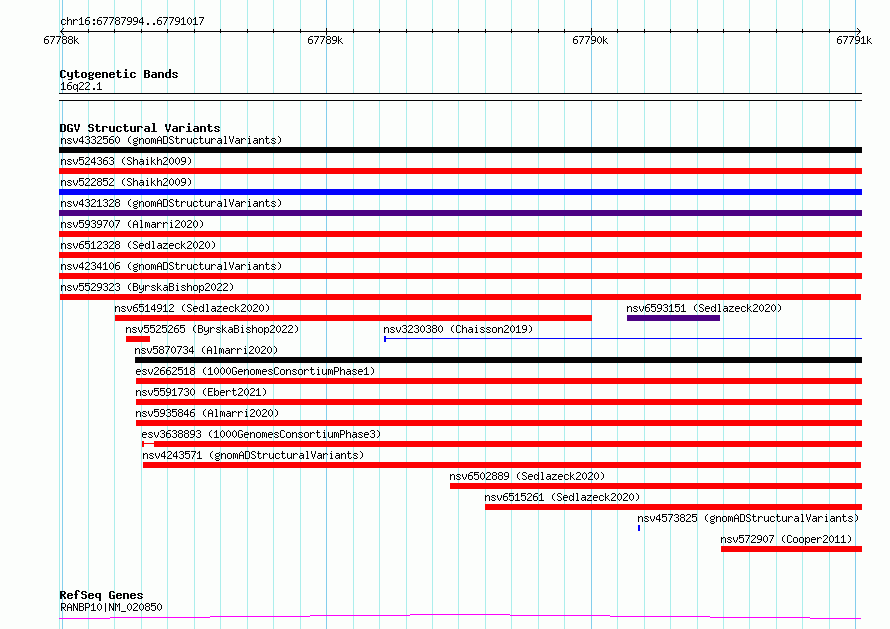The width and height of the screenshot is (890, 629).
Task: Click nsv572907 (Cooper2011) label
Action: [x=786, y=539]
